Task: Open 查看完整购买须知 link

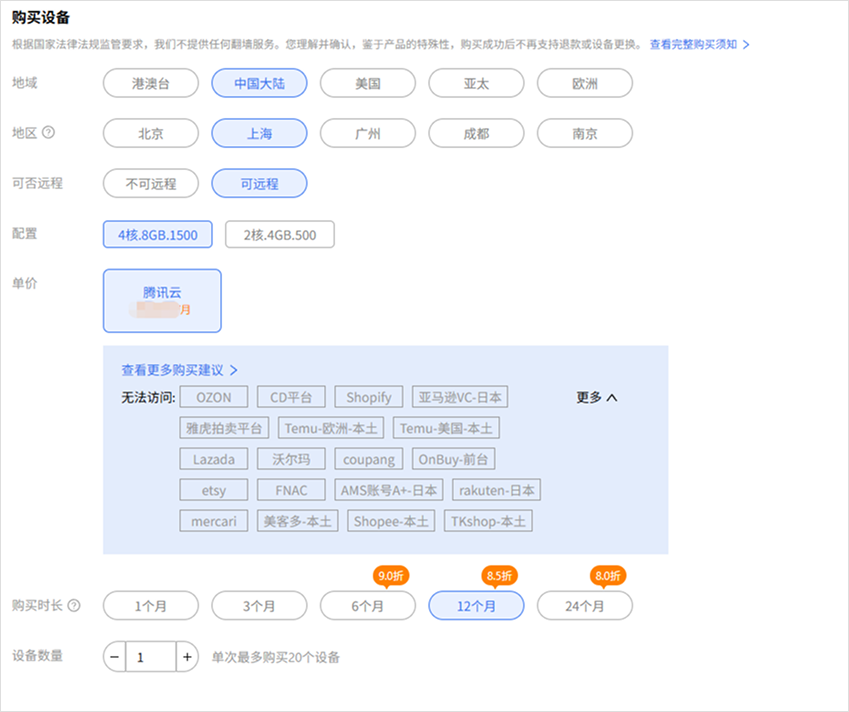Action: point(699,44)
